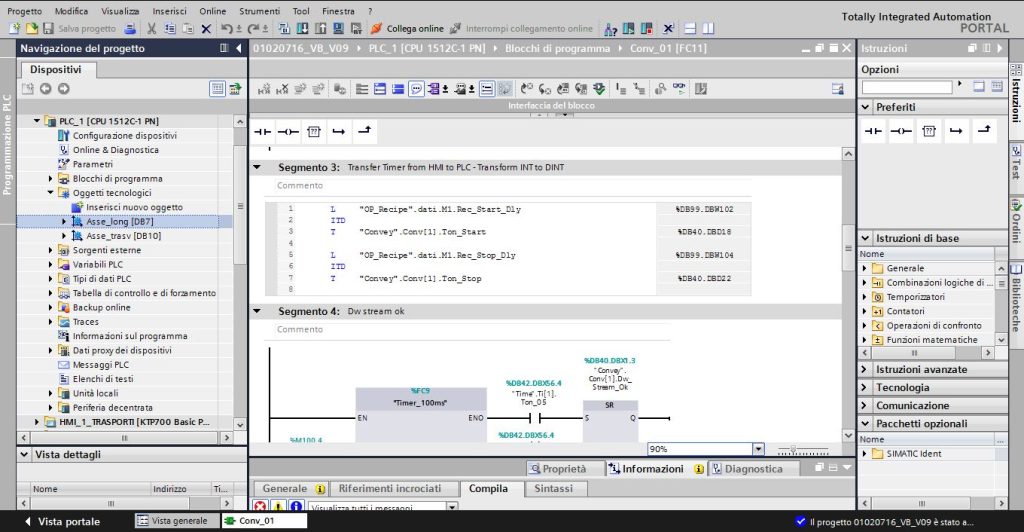Click the Undo arrow icon
The width and height of the screenshot is (1024, 532).
click(227, 29)
